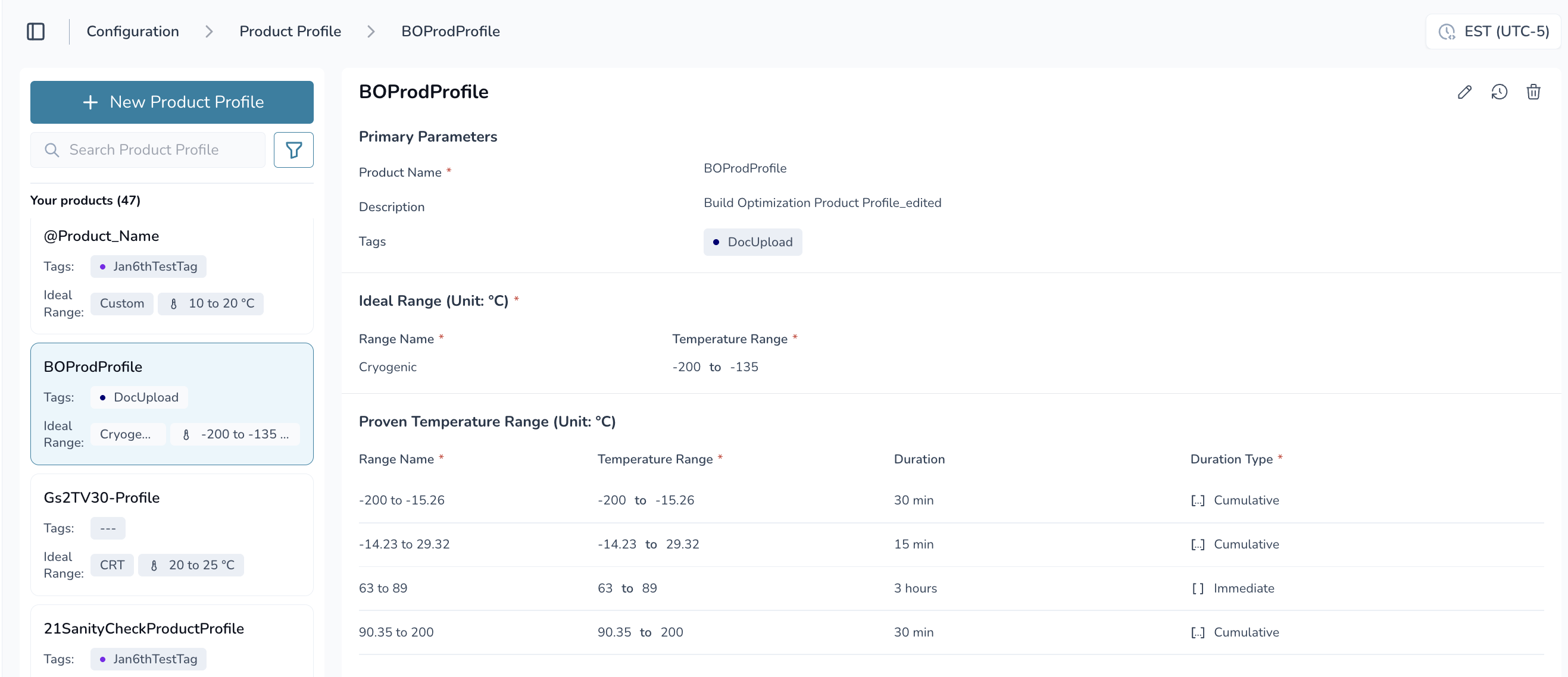1568x677 pixels.
Task: Click '63 to 89' range name cell
Action: 383,588
